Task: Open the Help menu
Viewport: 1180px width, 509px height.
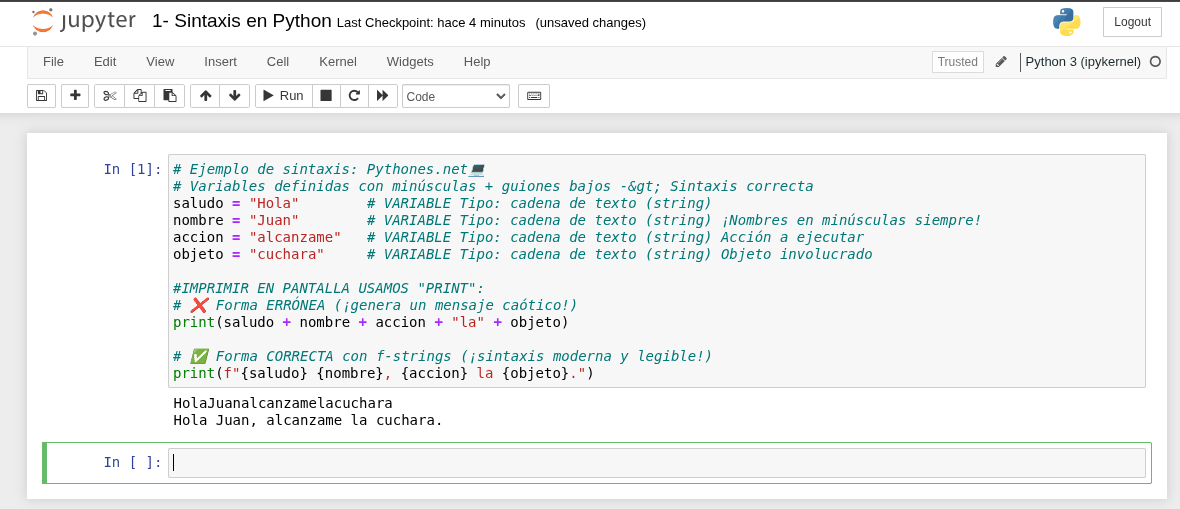Action: (476, 62)
